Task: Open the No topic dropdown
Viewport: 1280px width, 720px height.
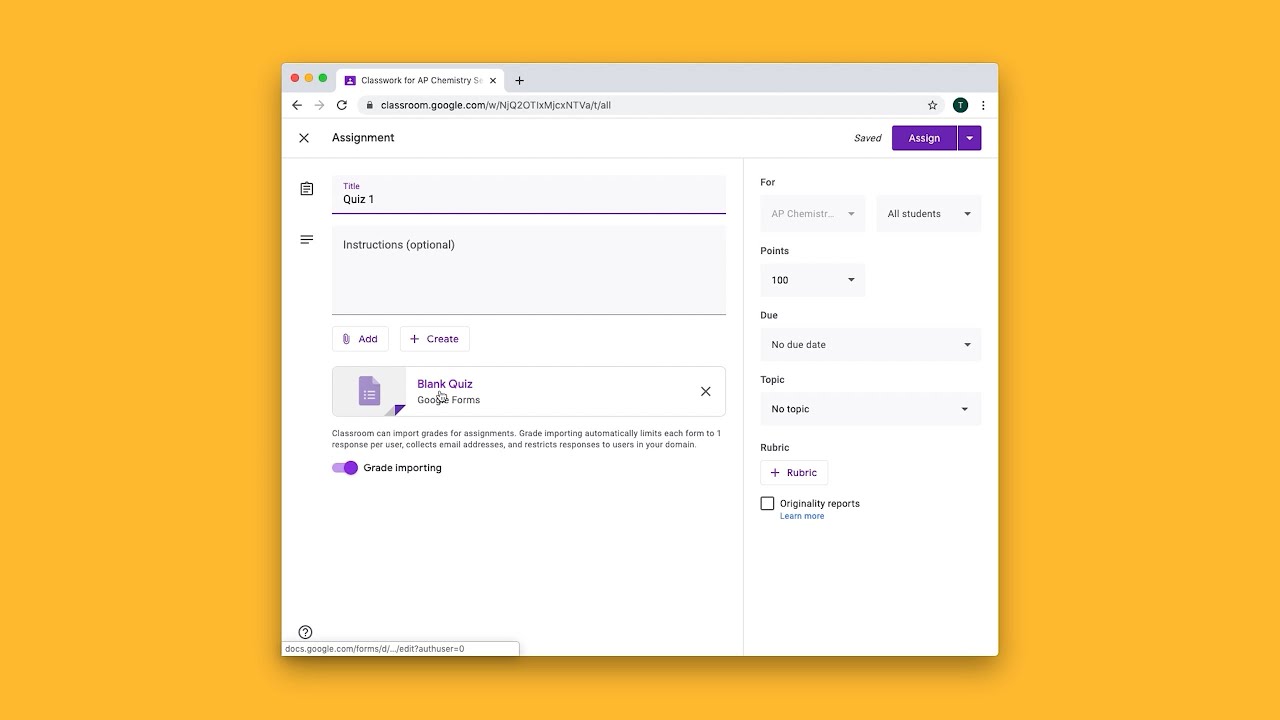Action: pyautogui.click(x=870, y=408)
